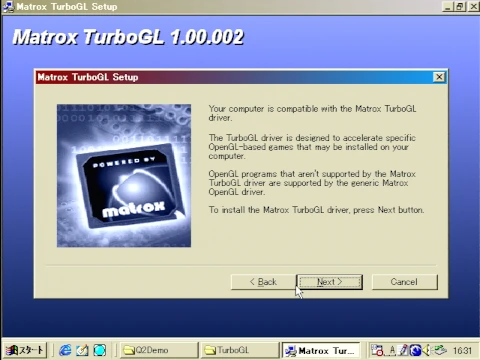Click the cyan Show Desktop quick launch icon
Screen dimensions: 480x360
pos(99,350)
